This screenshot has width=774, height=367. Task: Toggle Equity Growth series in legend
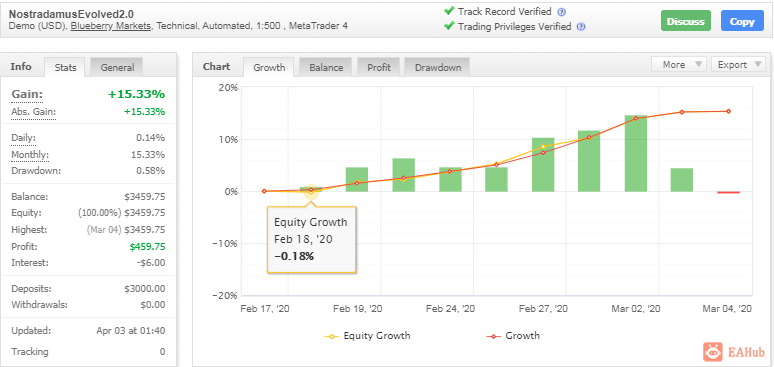point(367,336)
